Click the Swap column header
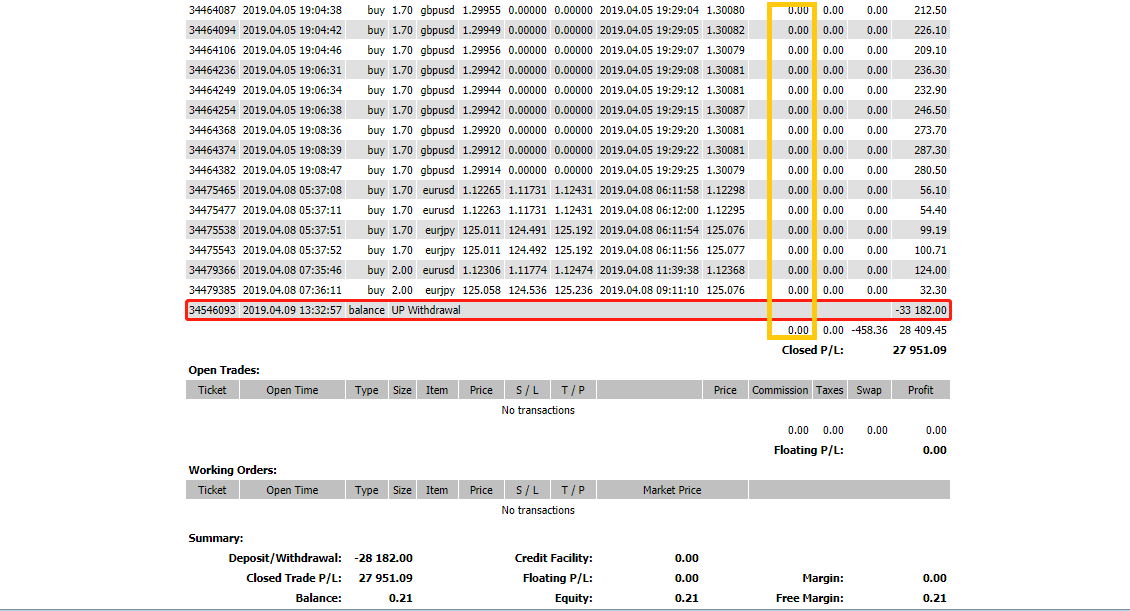1130x611 pixels. (869, 390)
